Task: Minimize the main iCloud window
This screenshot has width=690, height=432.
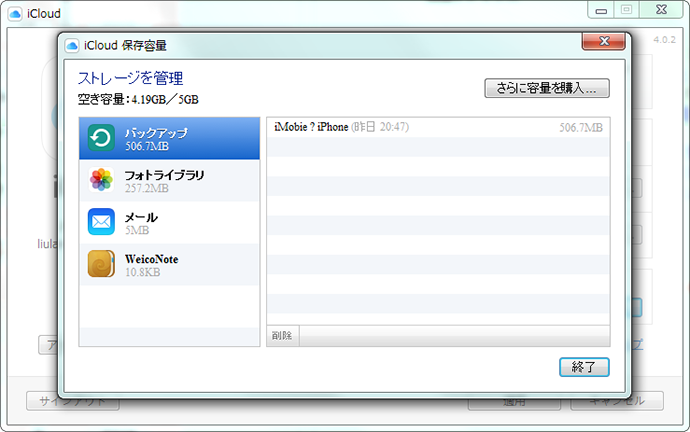Action: [x=601, y=10]
